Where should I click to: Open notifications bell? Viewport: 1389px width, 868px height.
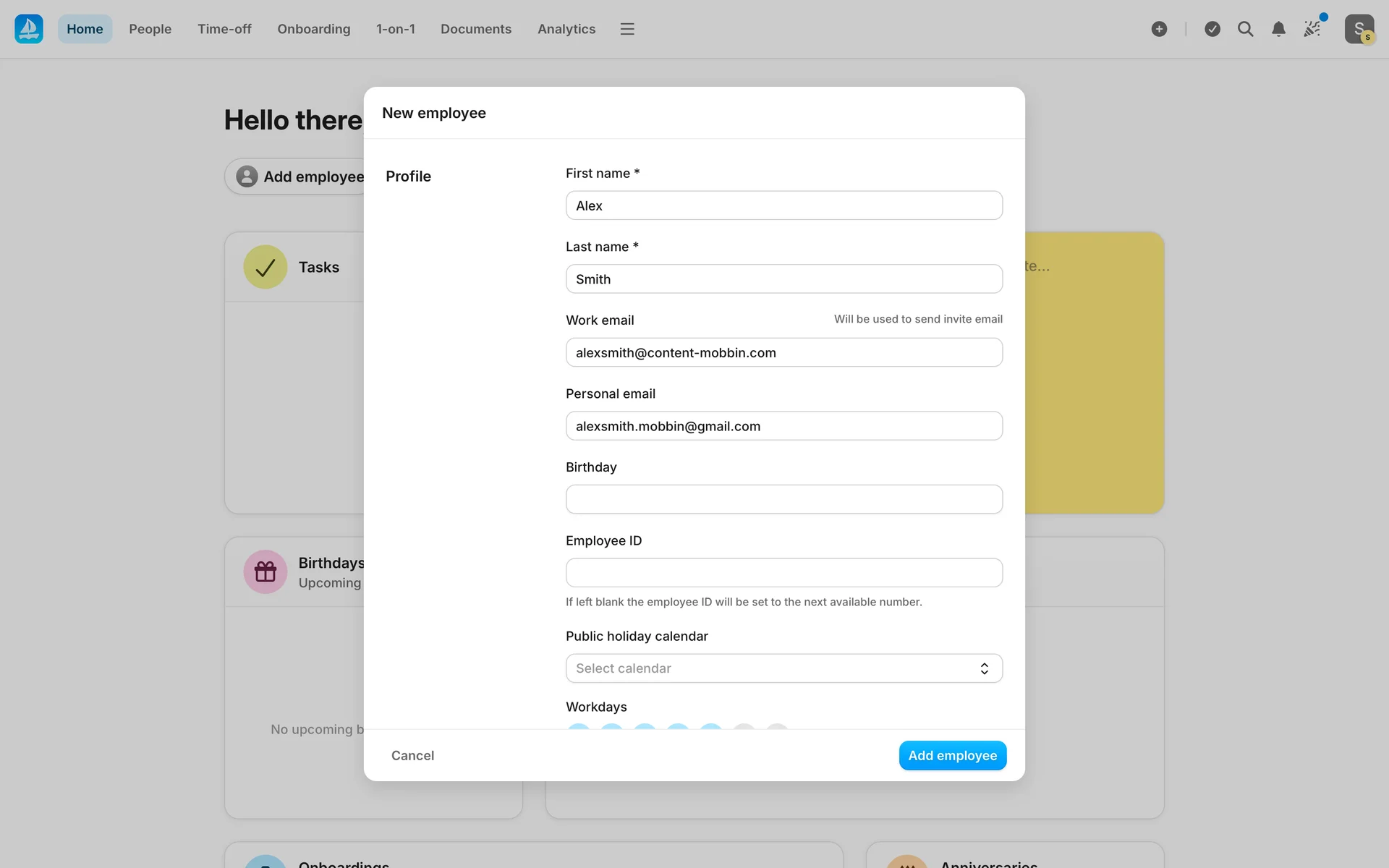(x=1278, y=29)
